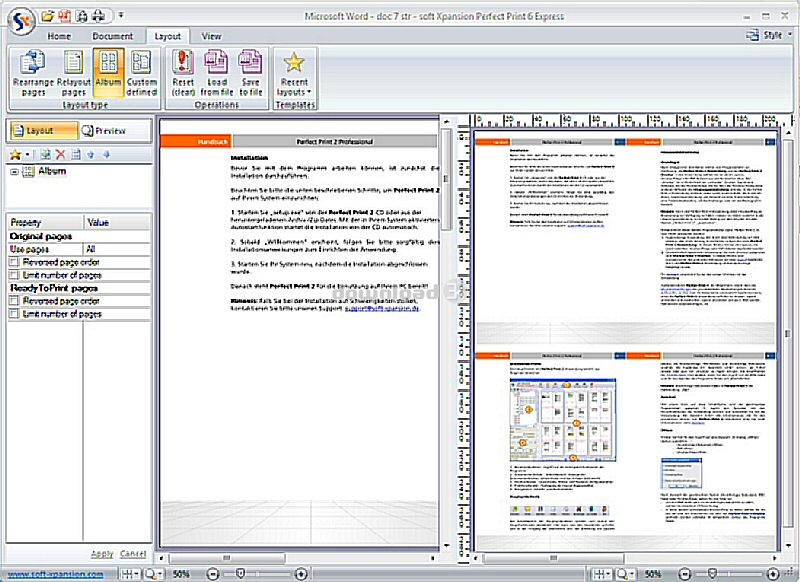Click the right pane zoom in plus button

point(773,574)
